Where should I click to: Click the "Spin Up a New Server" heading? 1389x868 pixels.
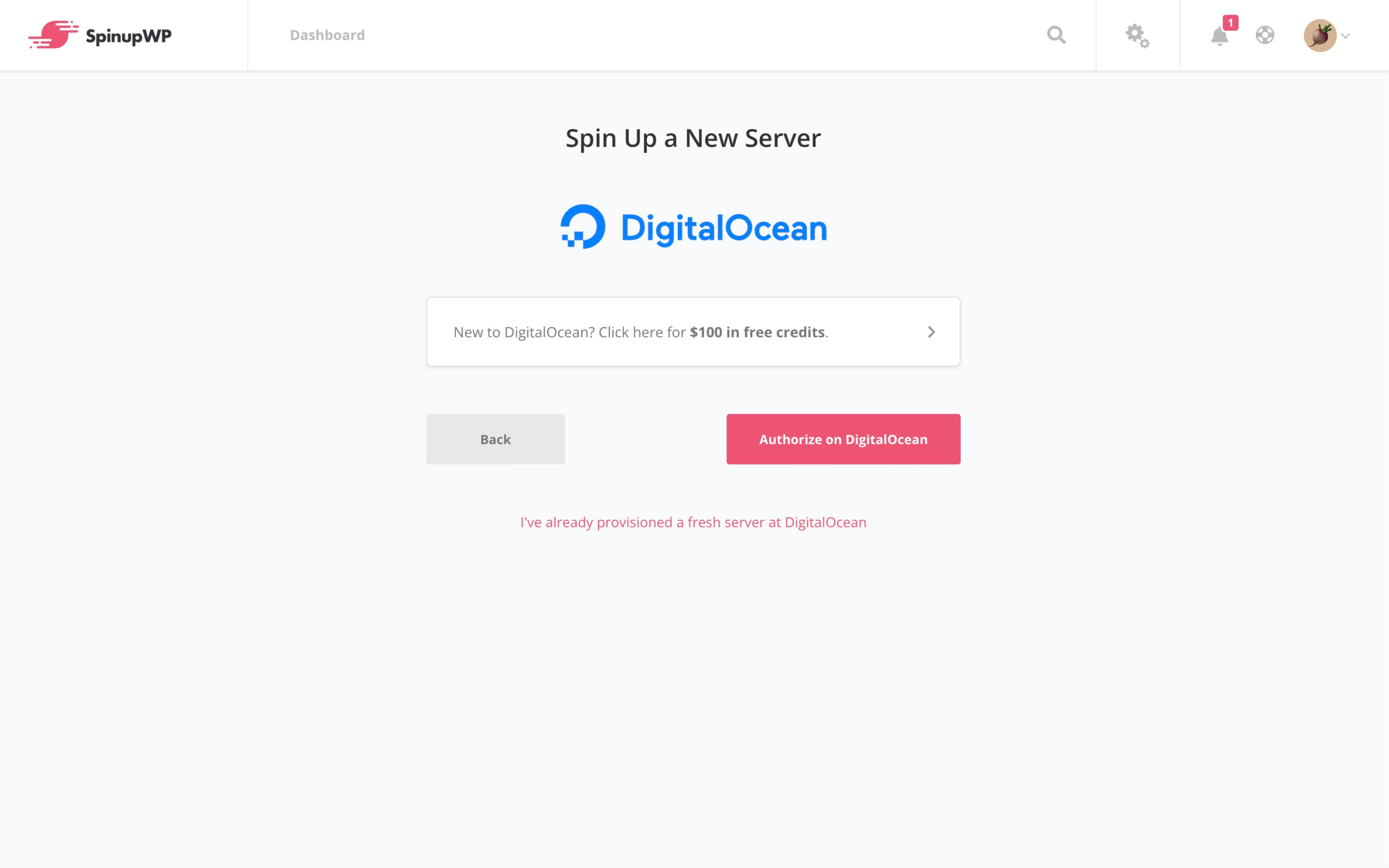[x=693, y=139]
